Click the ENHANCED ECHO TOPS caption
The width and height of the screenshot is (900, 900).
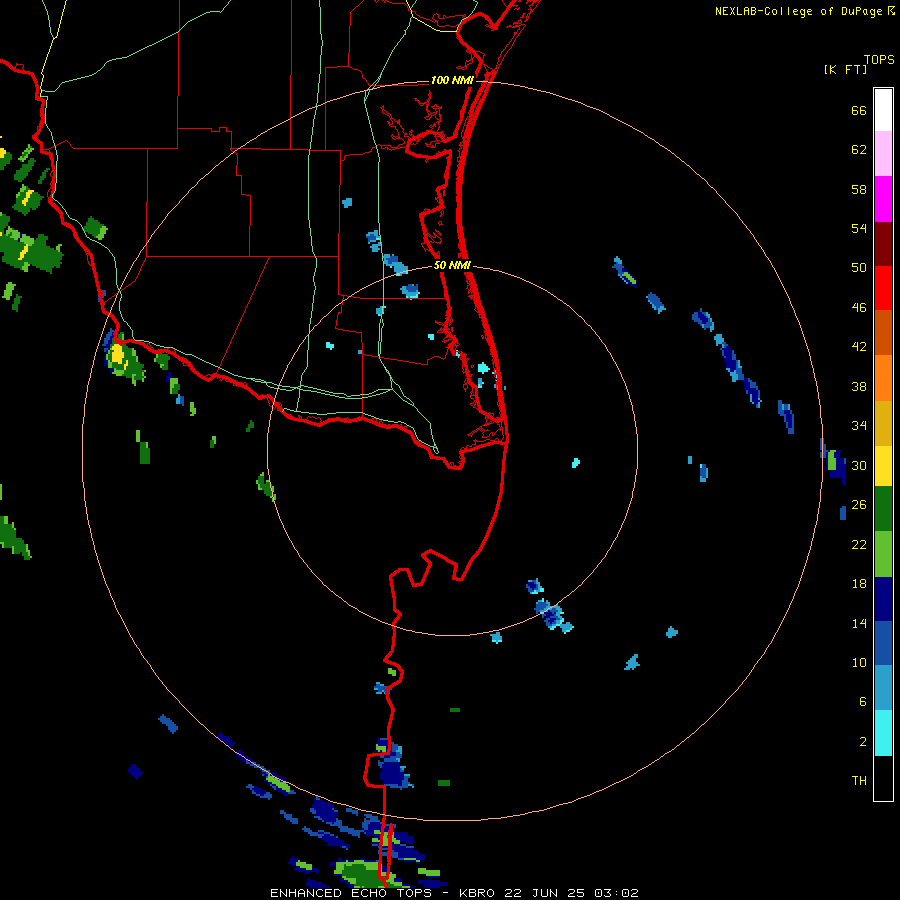coord(454,893)
